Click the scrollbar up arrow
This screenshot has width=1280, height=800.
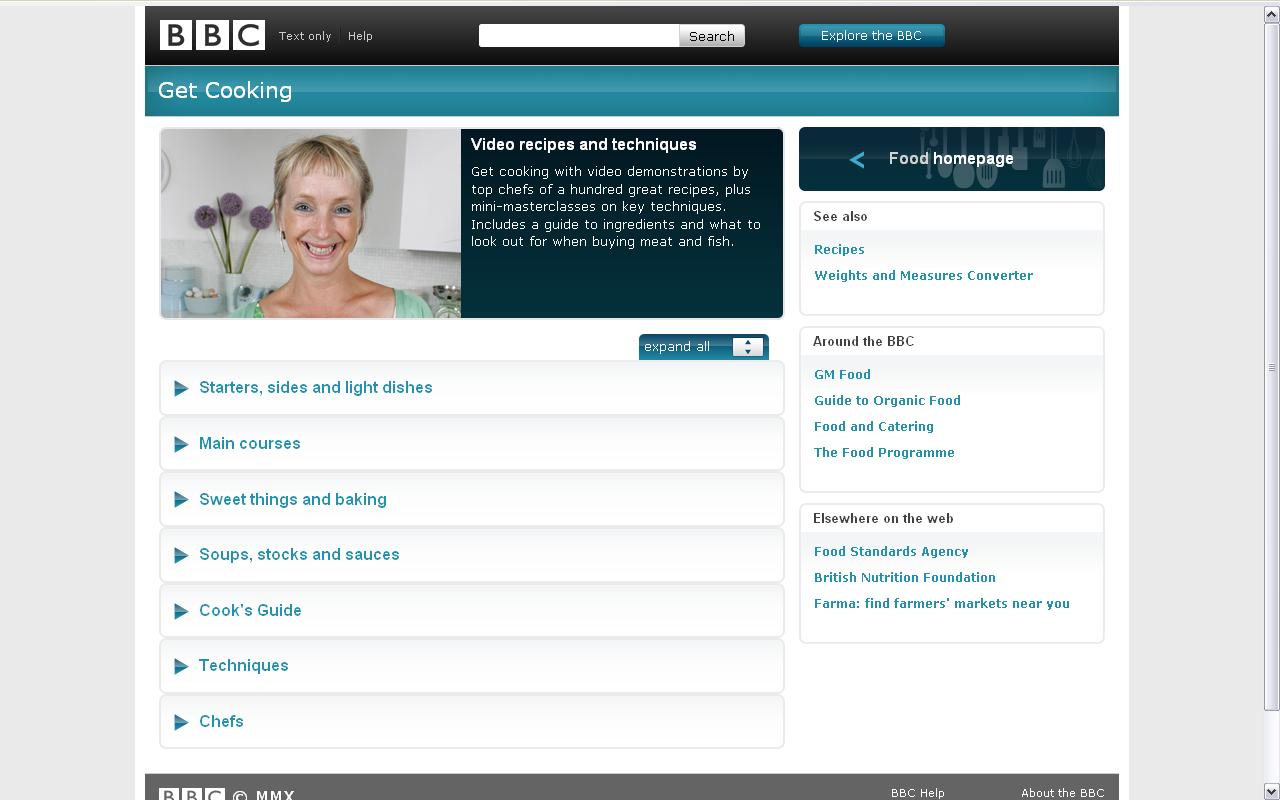(x=1272, y=14)
